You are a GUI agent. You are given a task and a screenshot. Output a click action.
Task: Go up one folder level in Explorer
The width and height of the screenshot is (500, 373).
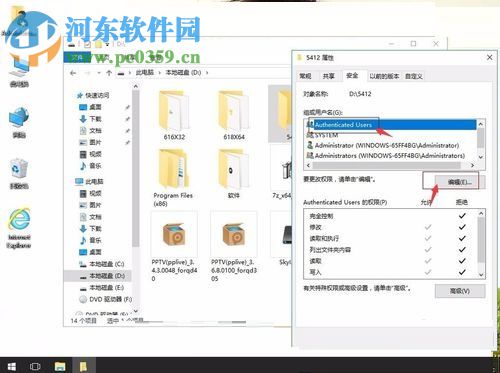[109, 73]
